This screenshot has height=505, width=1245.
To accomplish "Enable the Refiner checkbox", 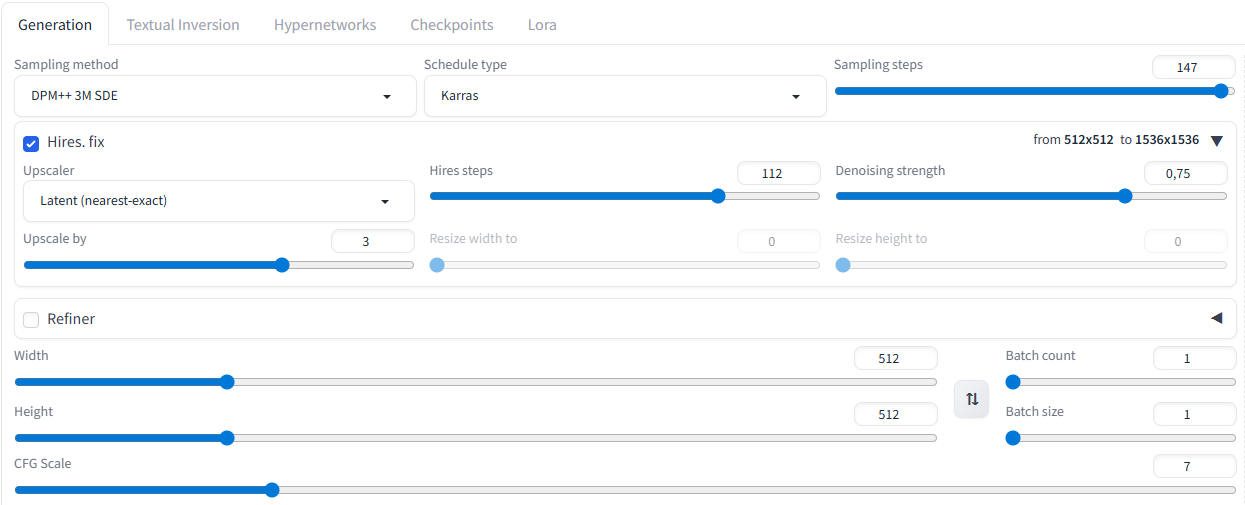I will click(x=31, y=320).
